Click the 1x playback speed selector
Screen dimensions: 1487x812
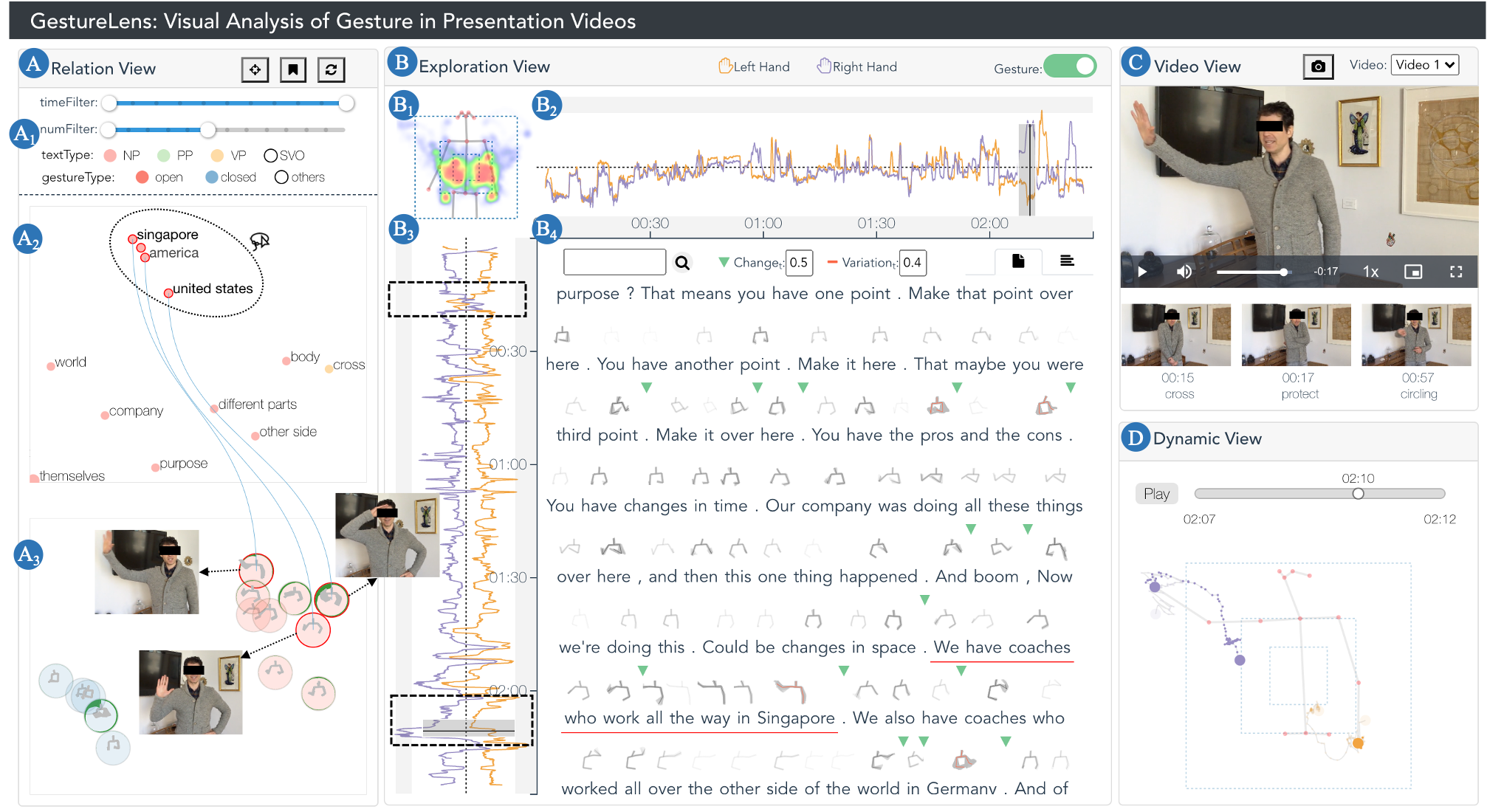coord(1370,272)
